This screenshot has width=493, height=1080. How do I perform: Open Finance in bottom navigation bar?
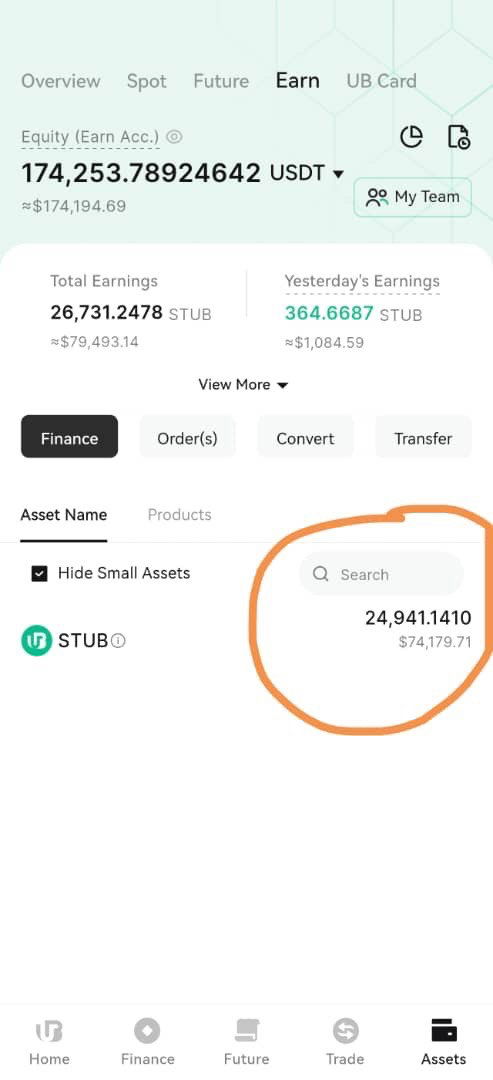click(x=147, y=1042)
